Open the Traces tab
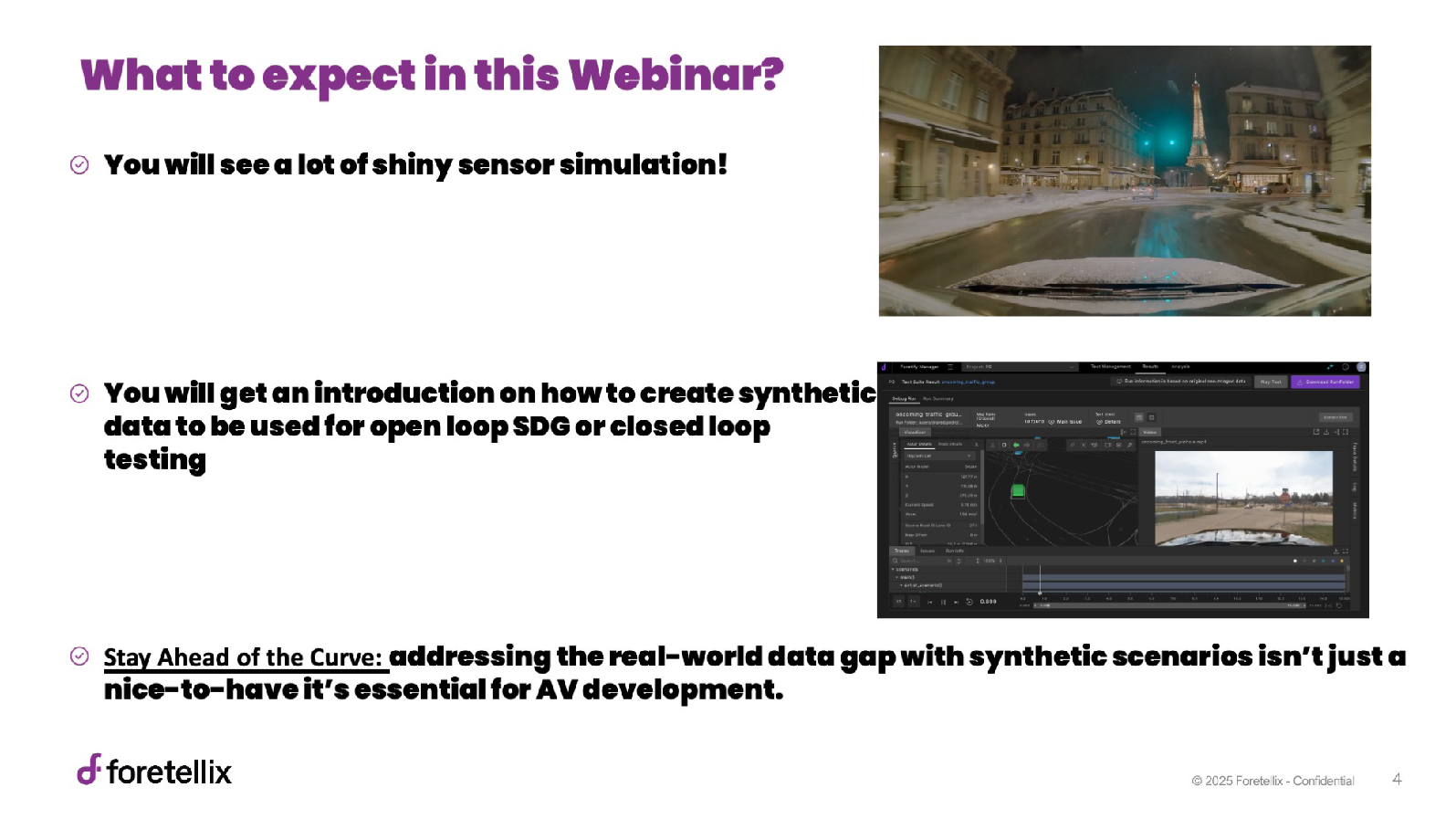 [x=902, y=551]
